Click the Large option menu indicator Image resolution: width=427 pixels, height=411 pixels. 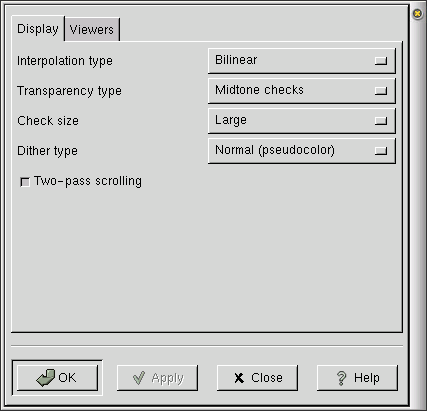point(381,121)
